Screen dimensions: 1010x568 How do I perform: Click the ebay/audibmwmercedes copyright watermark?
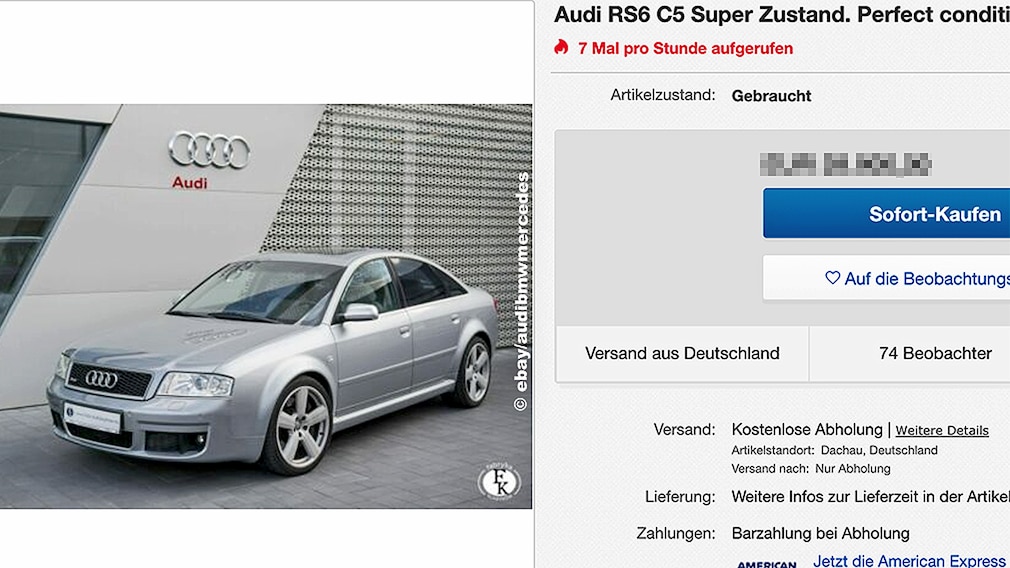click(521, 291)
